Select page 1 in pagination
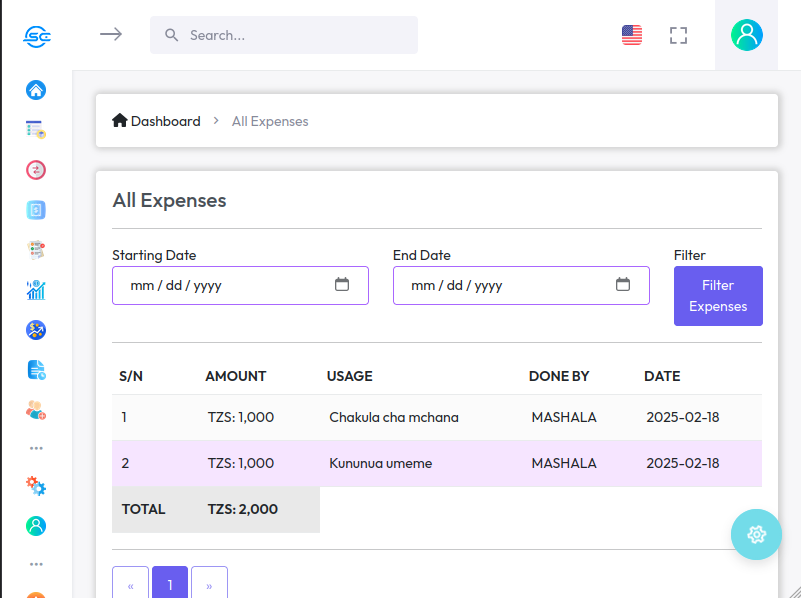801x598 pixels. (170, 585)
